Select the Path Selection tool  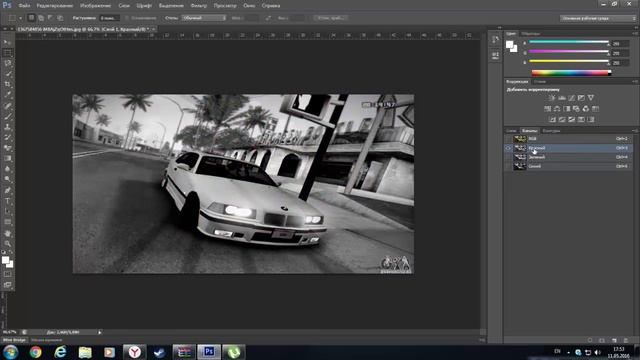tap(8, 211)
